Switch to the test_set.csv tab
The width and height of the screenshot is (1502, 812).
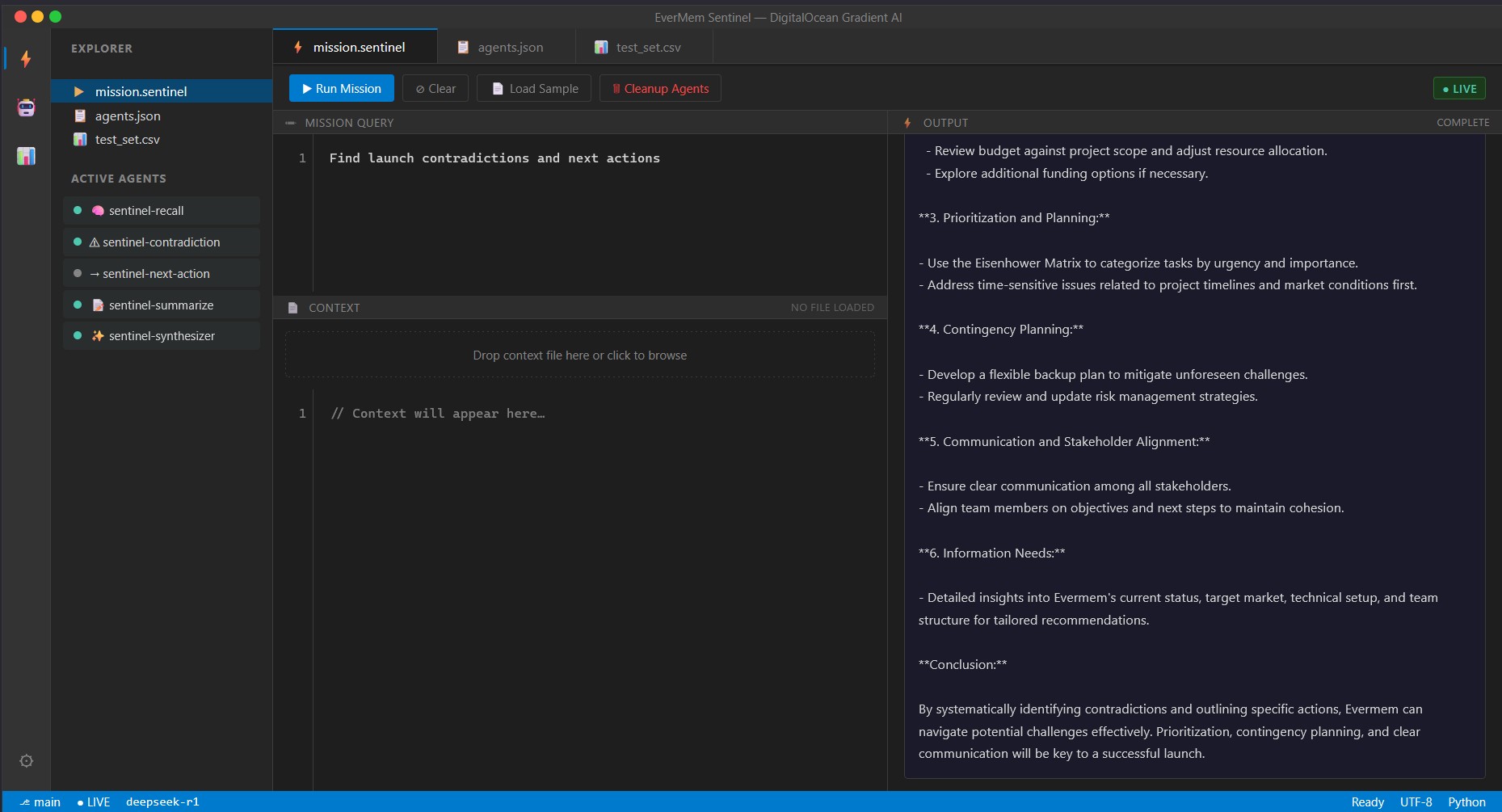pyautogui.click(x=645, y=47)
